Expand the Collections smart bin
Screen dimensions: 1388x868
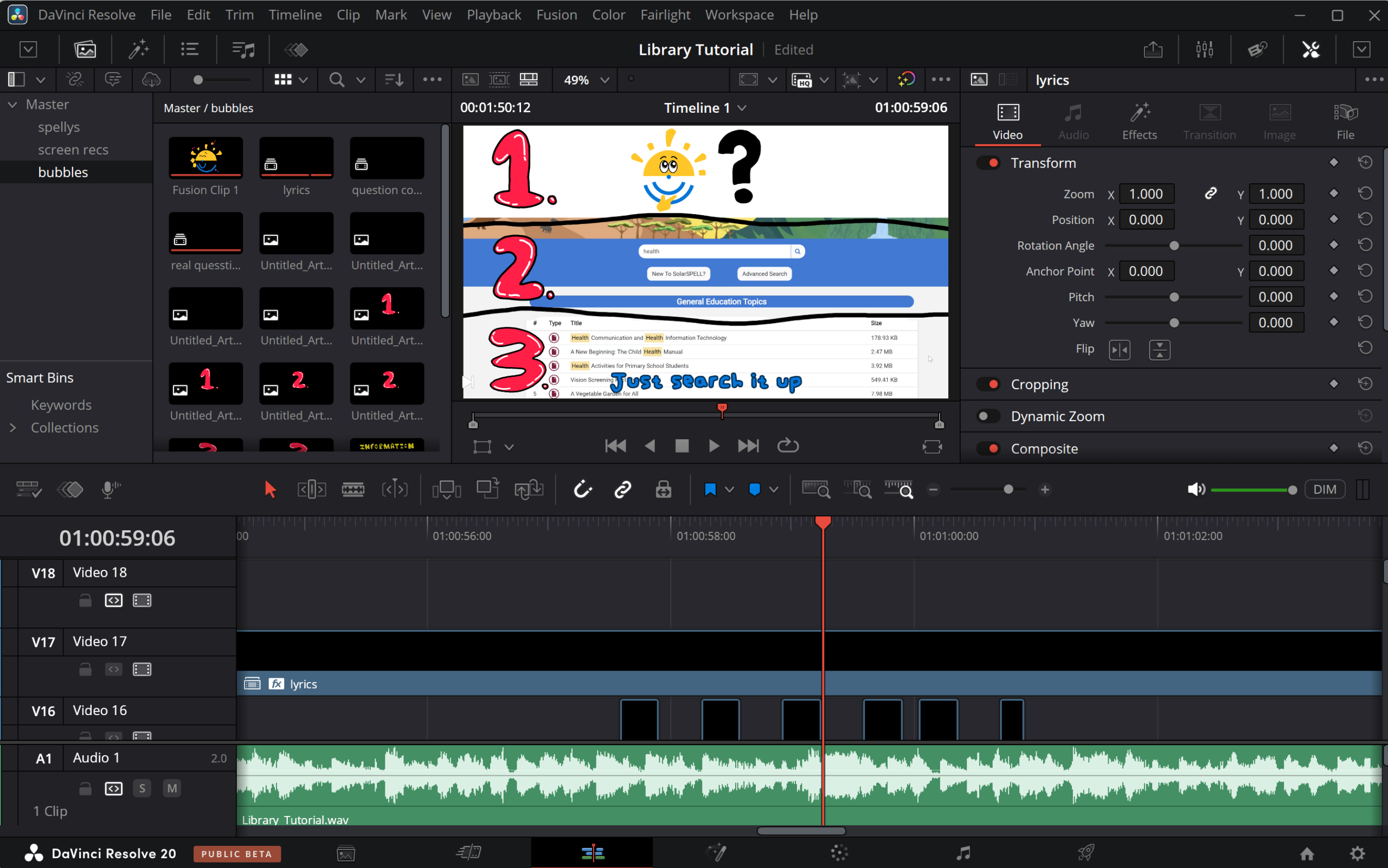coord(12,428)
